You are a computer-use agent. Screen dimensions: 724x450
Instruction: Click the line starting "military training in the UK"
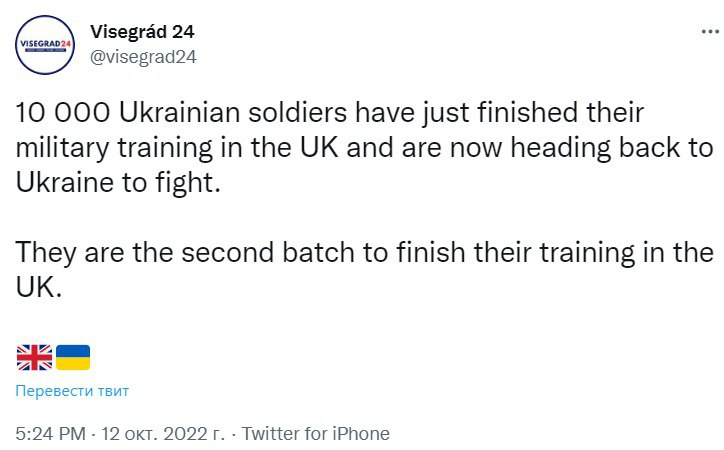(364, 148)
